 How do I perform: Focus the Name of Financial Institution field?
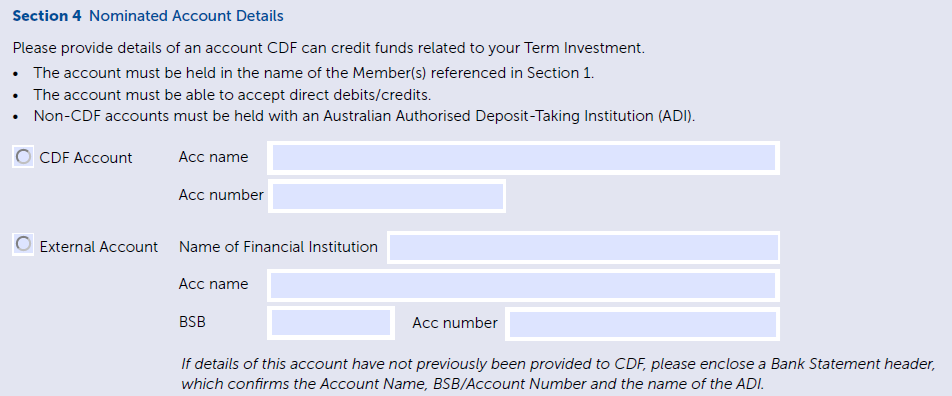tap(583, 247)
